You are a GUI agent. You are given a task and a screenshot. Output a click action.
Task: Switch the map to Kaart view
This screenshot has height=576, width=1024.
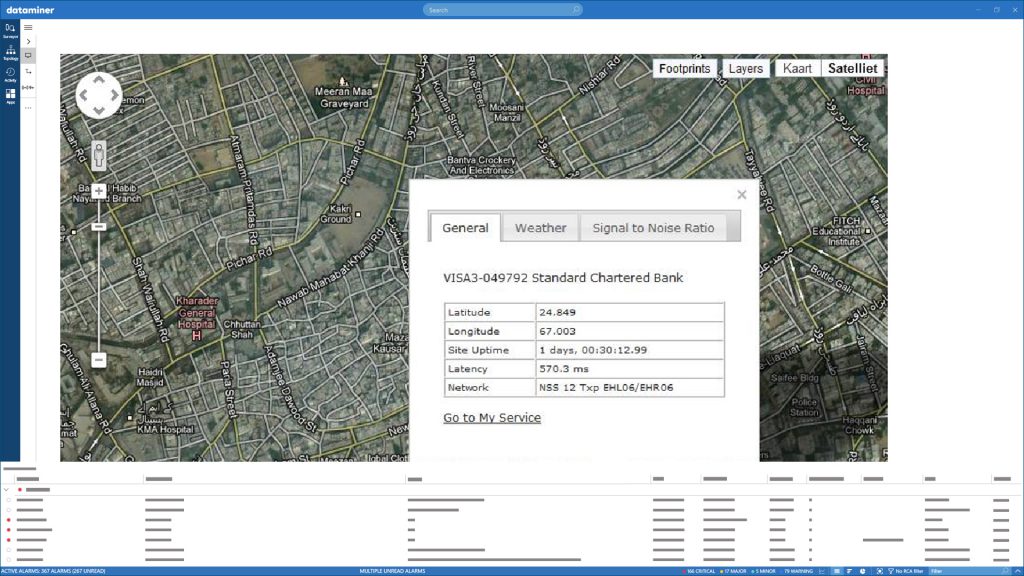pos(797,69)
